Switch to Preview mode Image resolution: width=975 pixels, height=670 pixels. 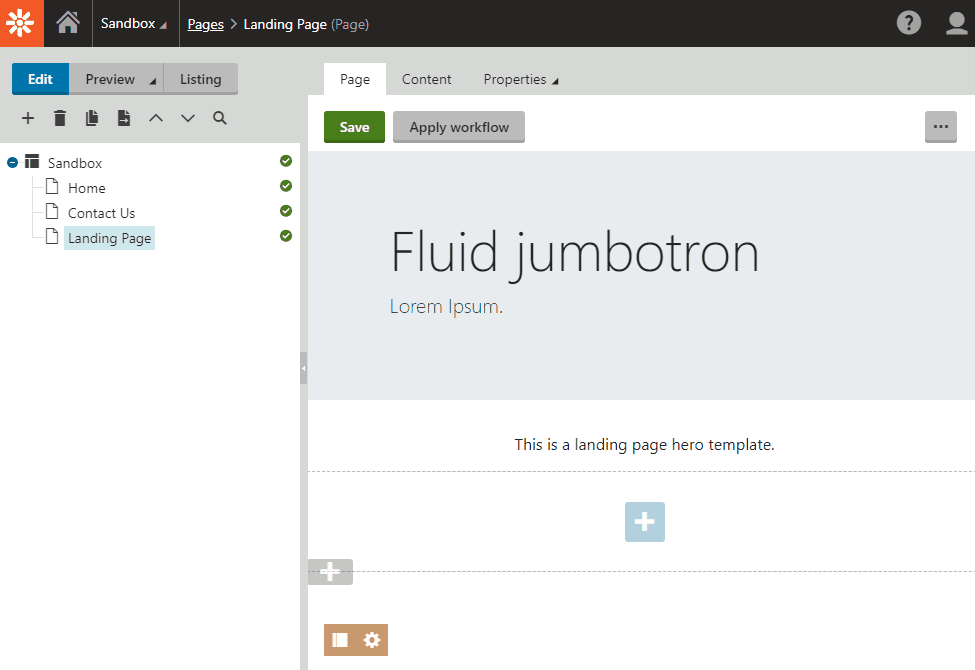coord(110,79)
